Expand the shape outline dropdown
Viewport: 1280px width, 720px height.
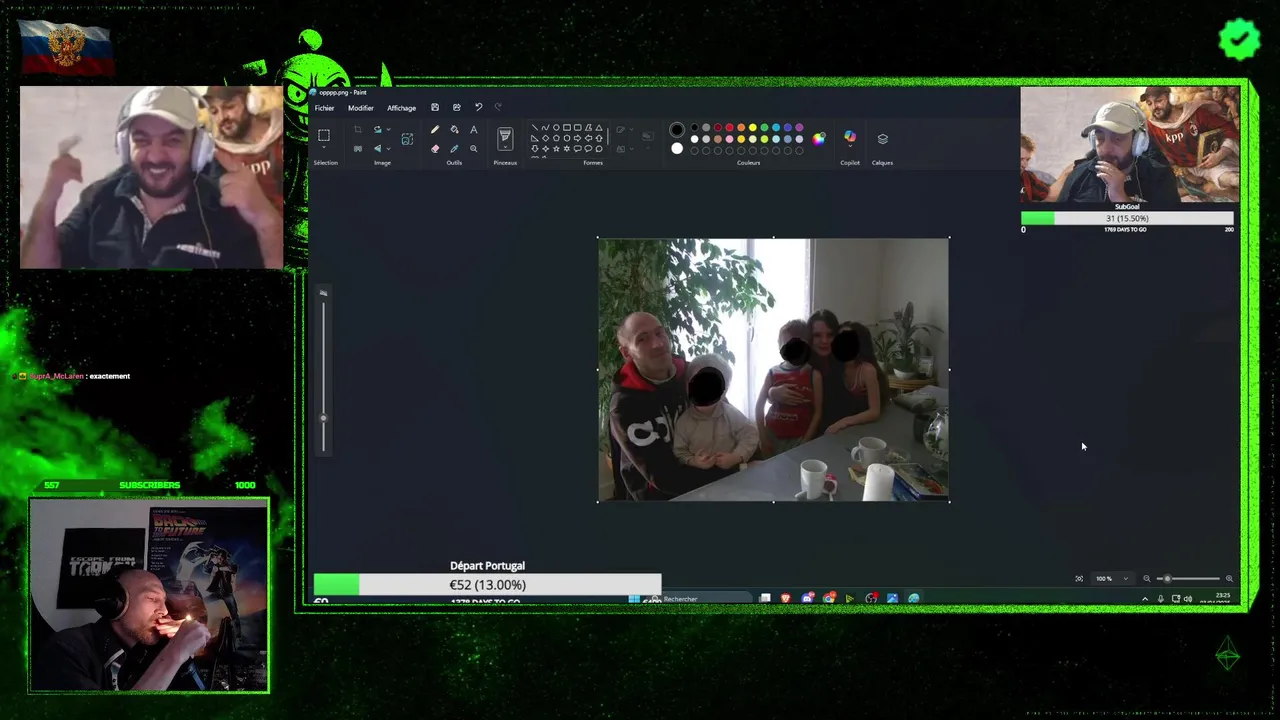click(631, 129)
